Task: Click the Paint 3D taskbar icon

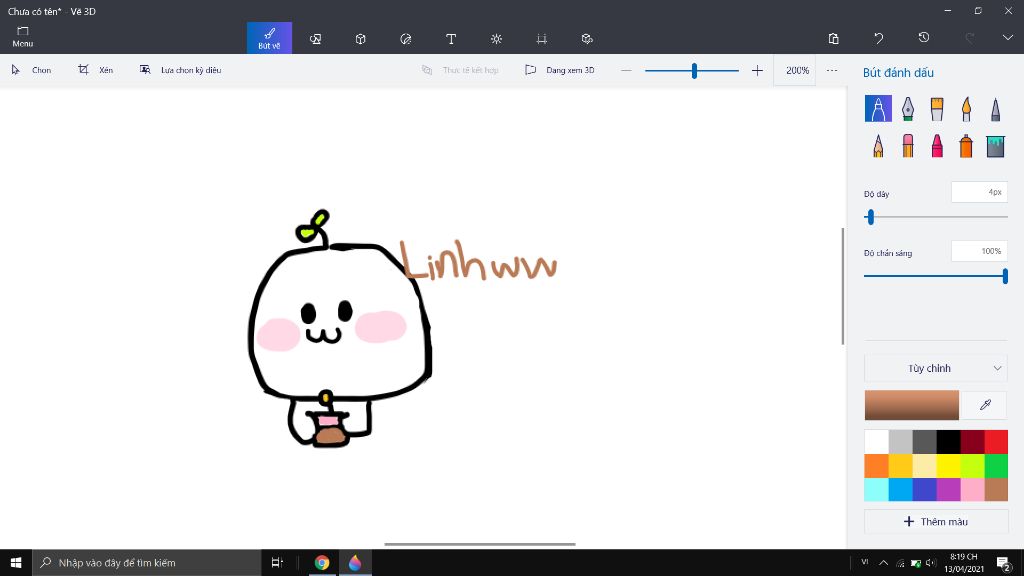Action: coord(355,562)
